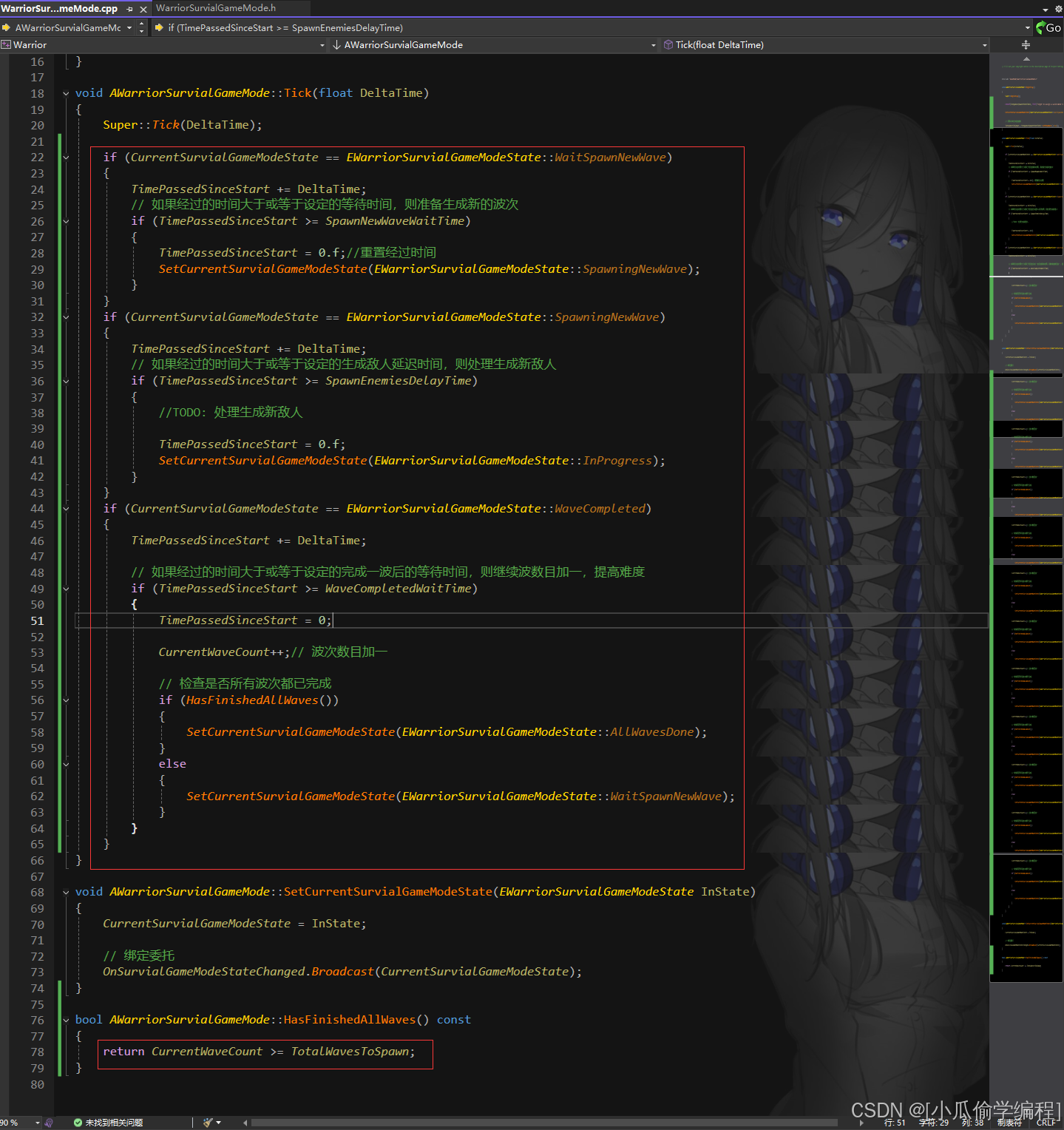Viewport: 1064px width, 1130px height.
Task: Open the AWarriorSurvialGameMode class dropdown
Action: pyautogui.click(x=653, y=45)
